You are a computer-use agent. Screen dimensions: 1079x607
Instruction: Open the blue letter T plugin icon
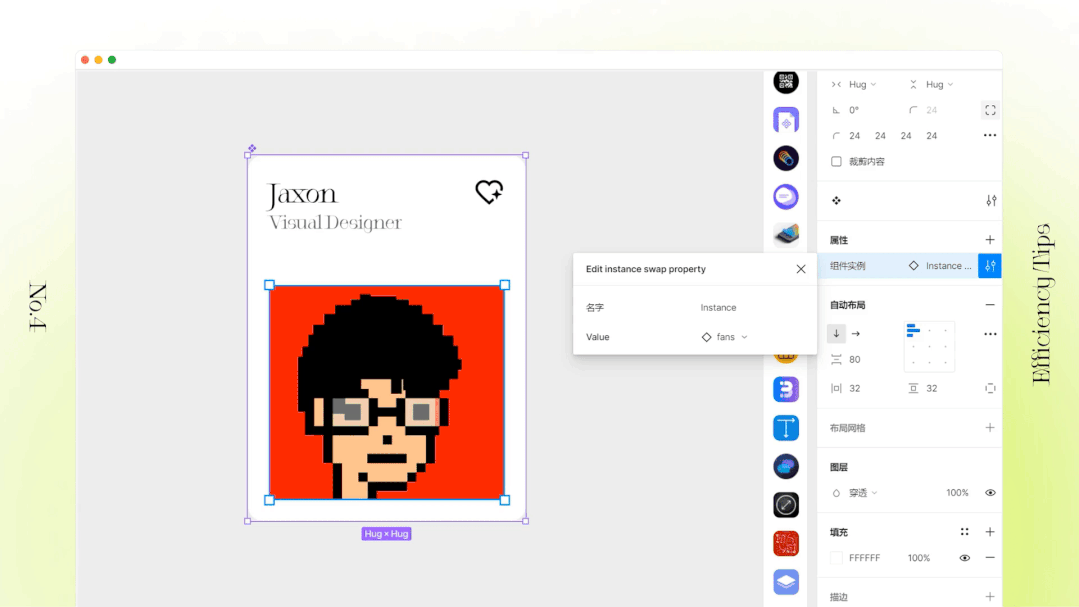786,427
